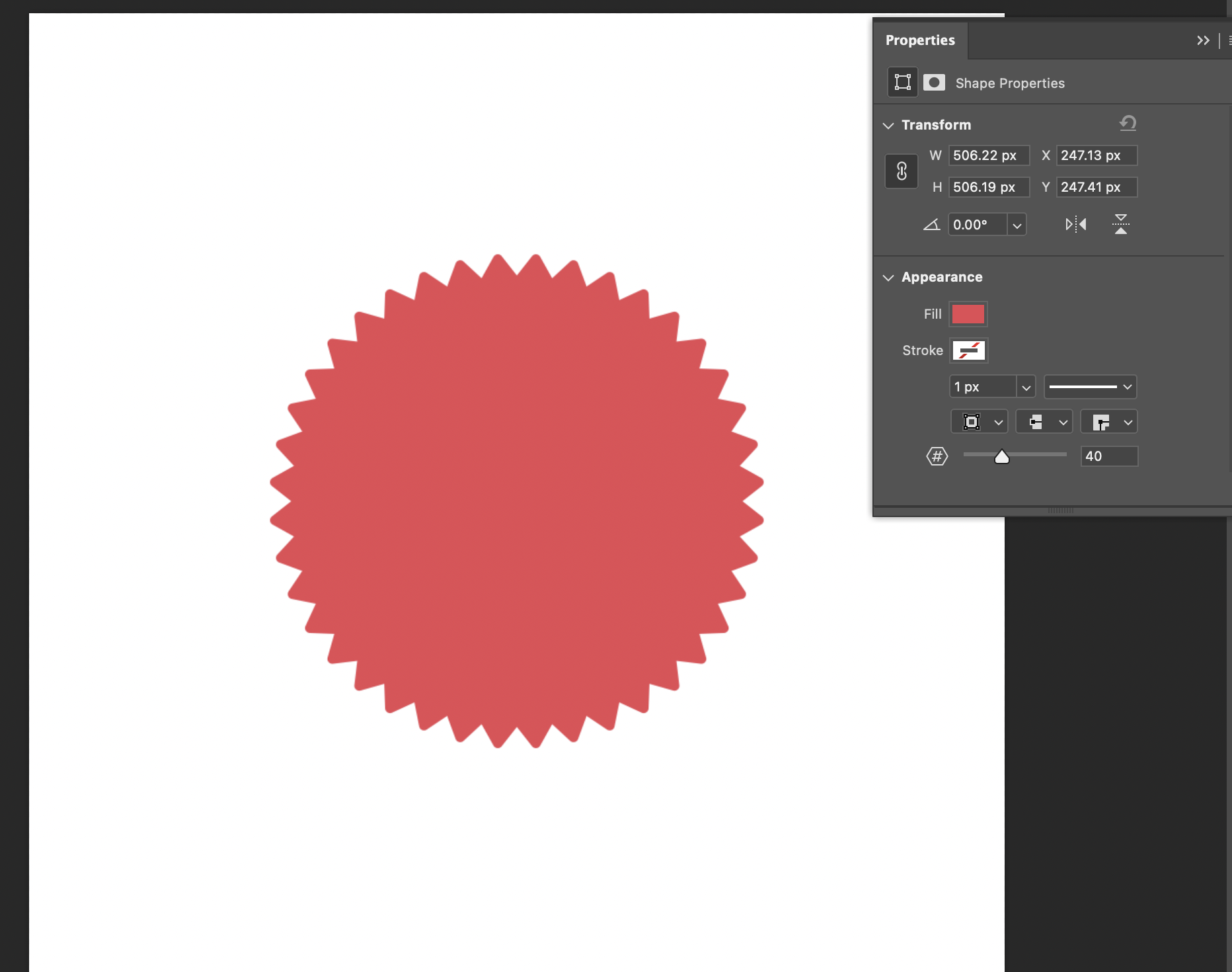Open the stroke line cap dropdown
This screenshot has height=972, width=1232.
point(1044,422)
